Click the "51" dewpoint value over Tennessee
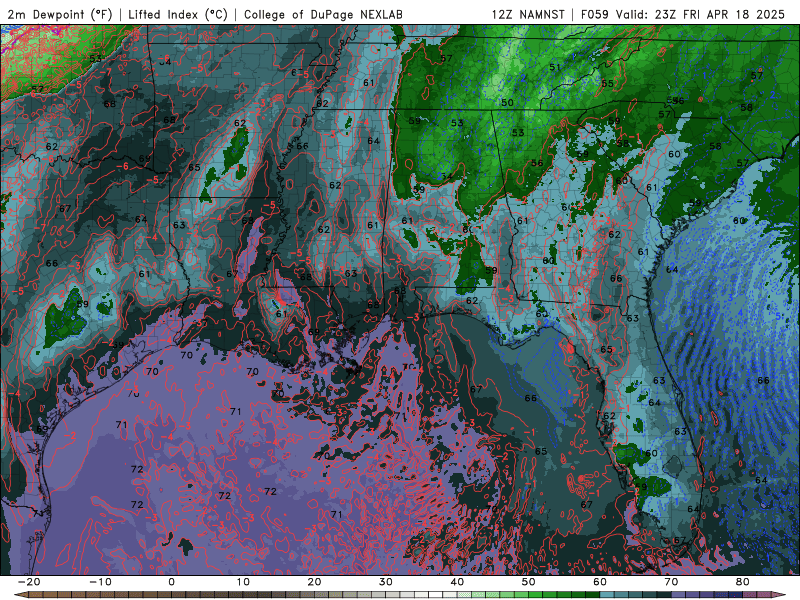800x600 pixels. click(x=555, y=67)
